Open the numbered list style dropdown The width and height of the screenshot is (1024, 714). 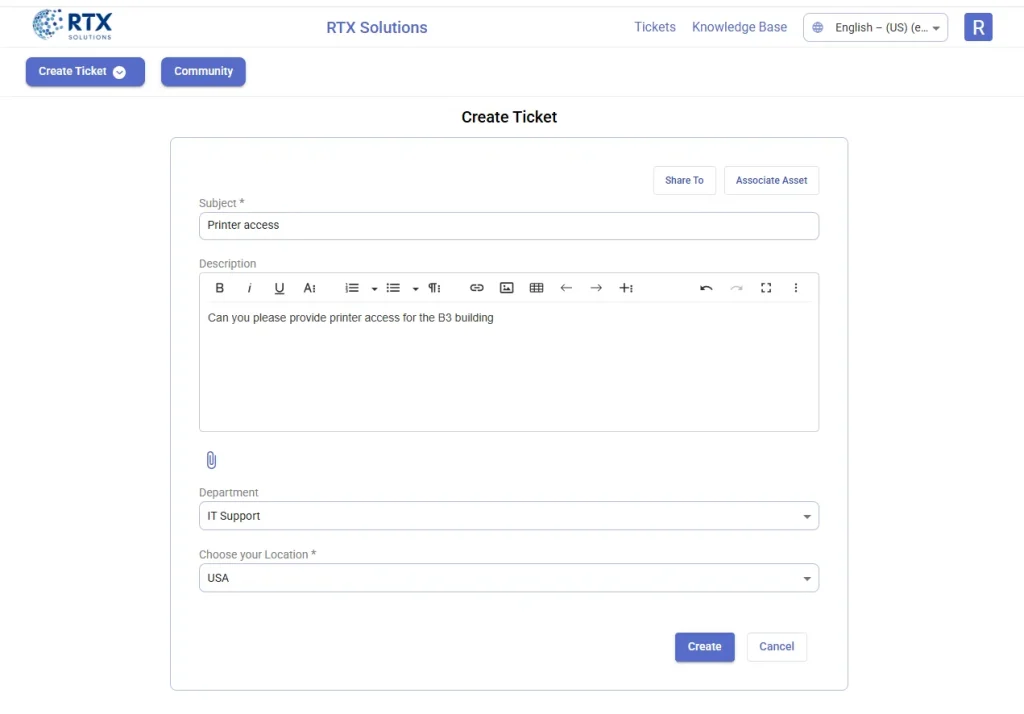tap(374, 288)
